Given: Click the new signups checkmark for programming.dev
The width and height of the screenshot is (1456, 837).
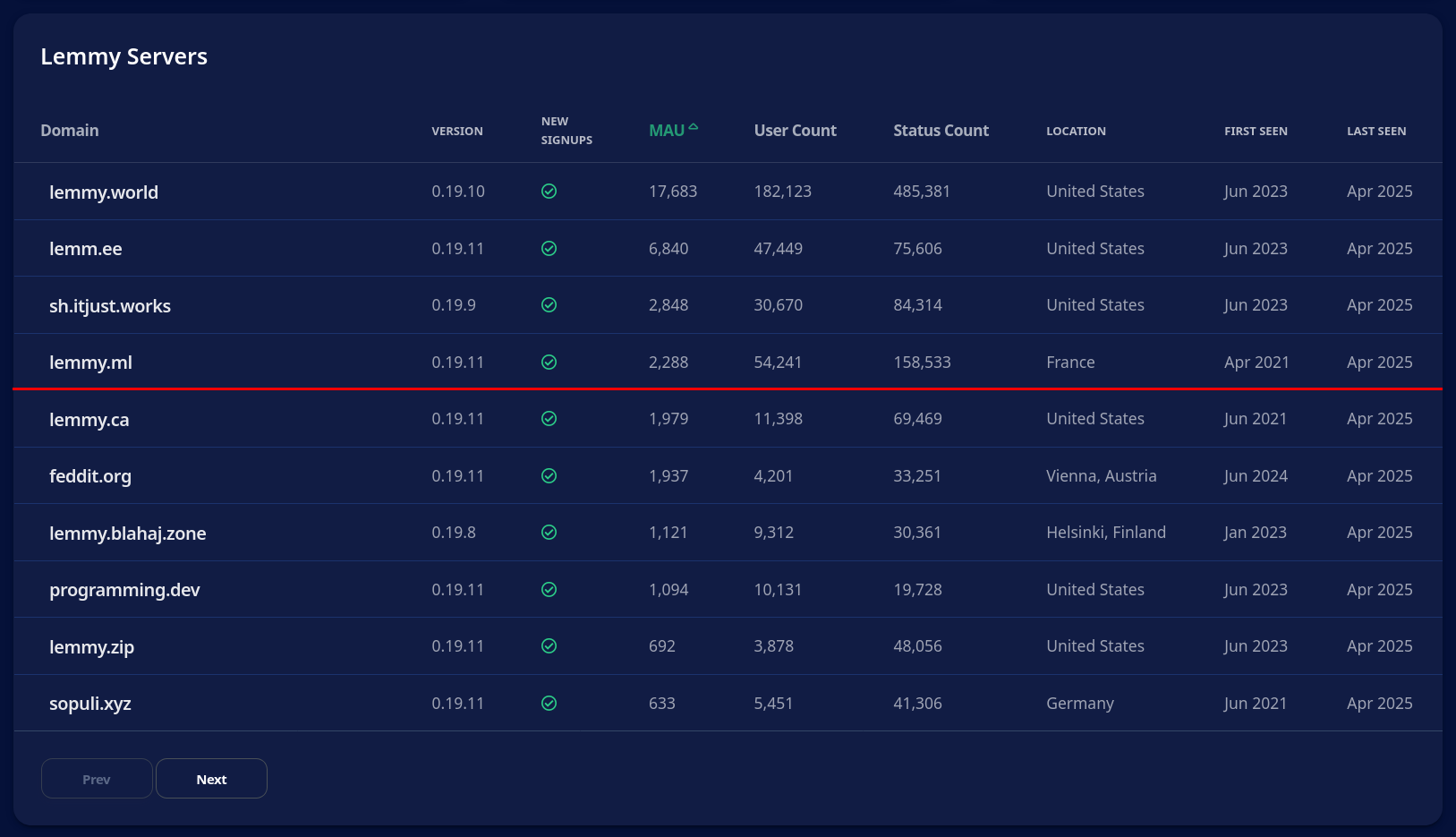Looking at the screenshot, I should point(549,590).
